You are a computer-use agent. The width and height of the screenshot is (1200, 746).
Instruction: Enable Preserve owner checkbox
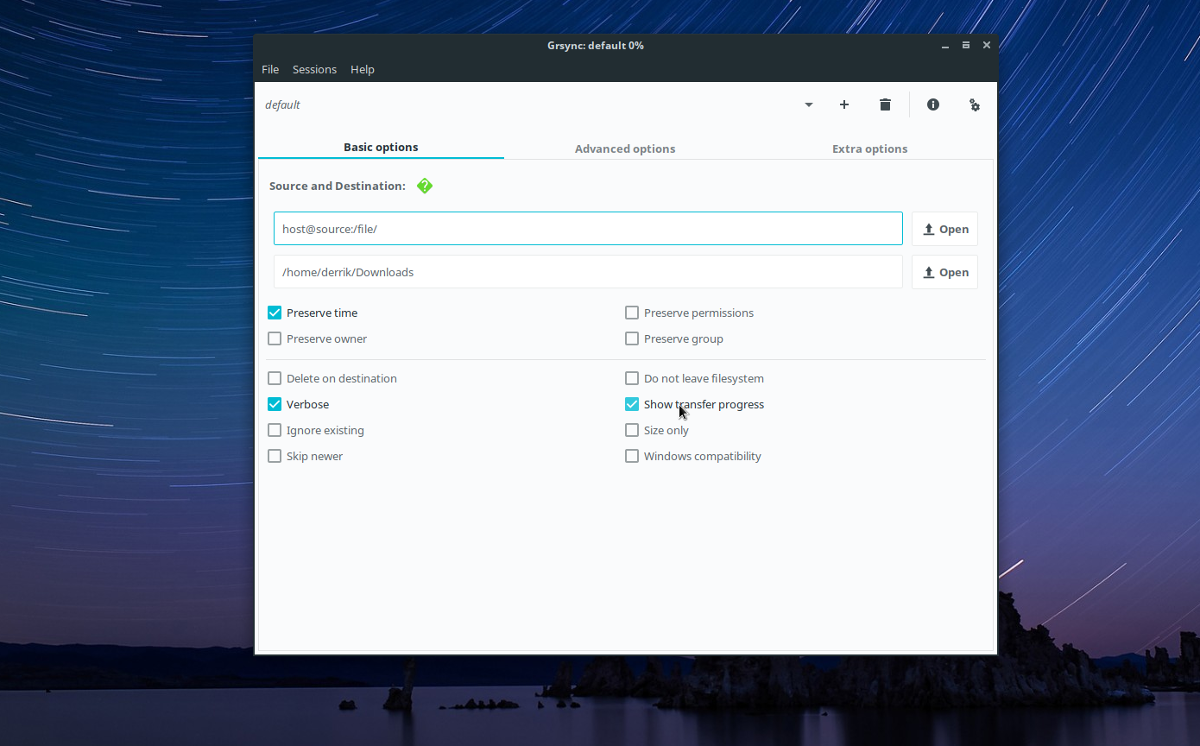point(275,339)
